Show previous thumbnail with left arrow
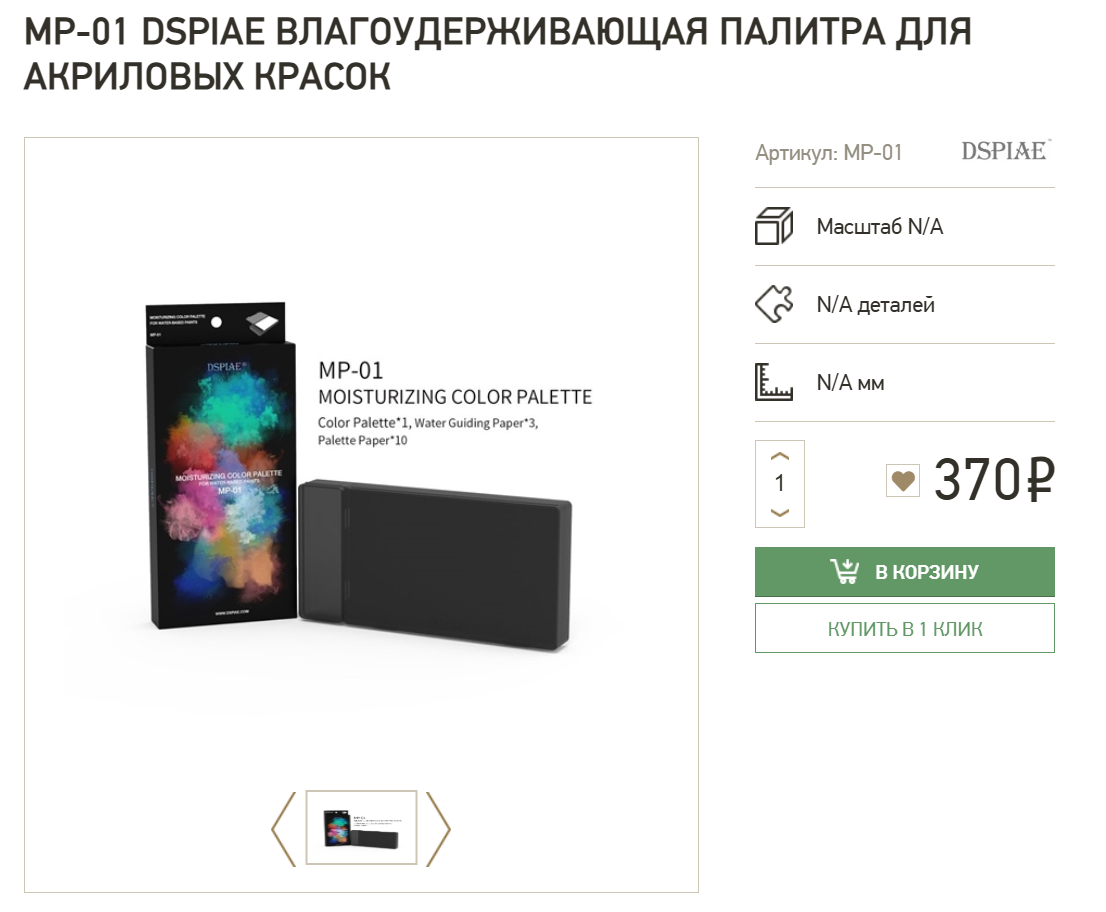The height and width of the screenshot is (912, 1106). tap(284, 829)
